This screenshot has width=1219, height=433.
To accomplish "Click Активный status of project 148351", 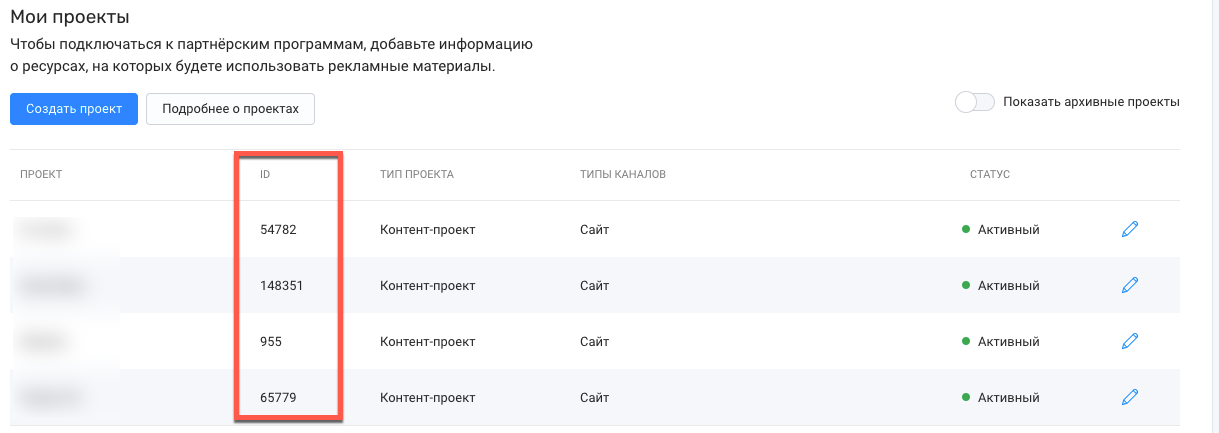I will 1001,285.
